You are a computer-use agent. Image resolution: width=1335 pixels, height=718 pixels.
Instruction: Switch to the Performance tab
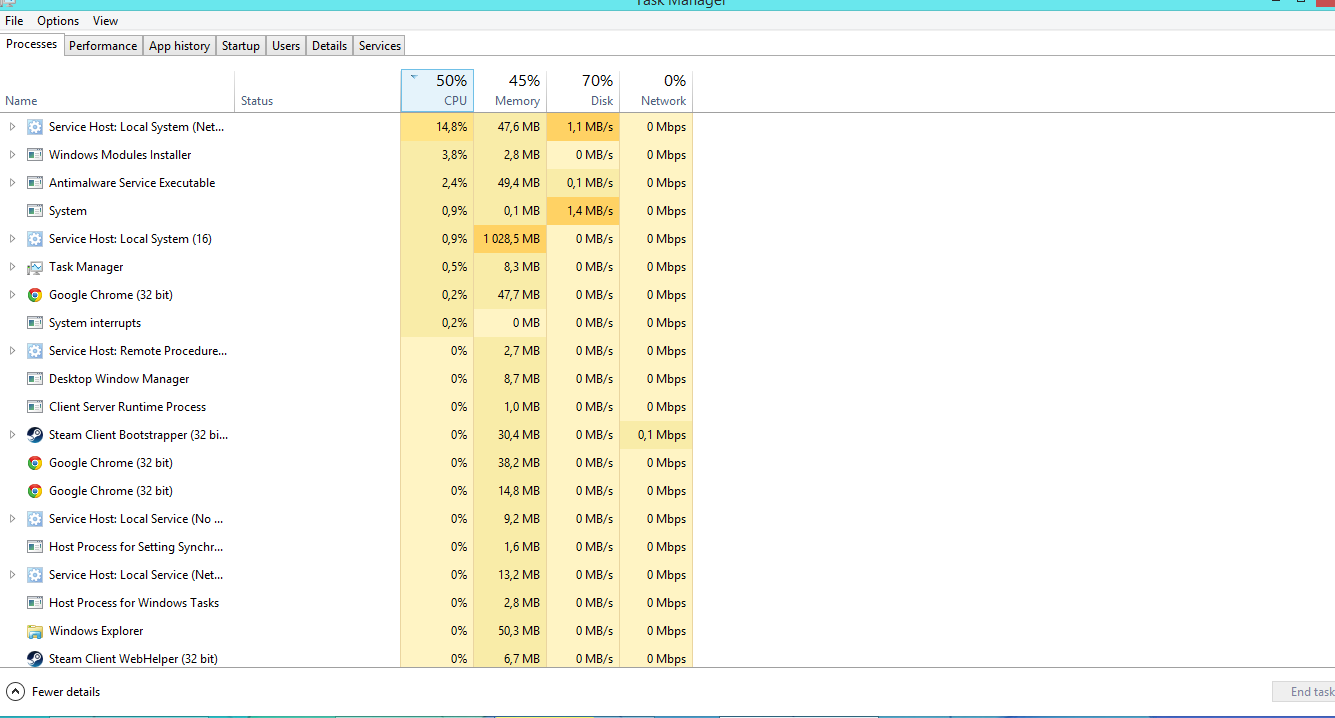[x=103, y=46]
